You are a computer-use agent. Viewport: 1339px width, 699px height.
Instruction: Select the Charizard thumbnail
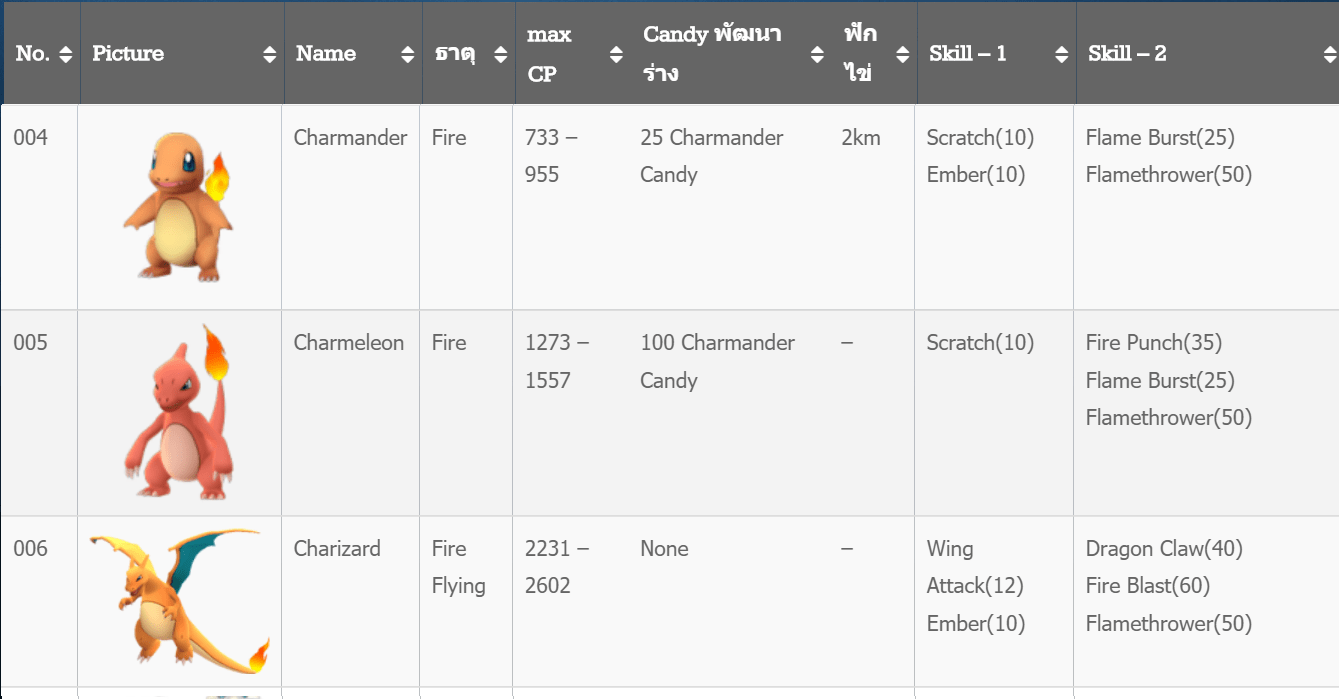click(x=180, y=600)
